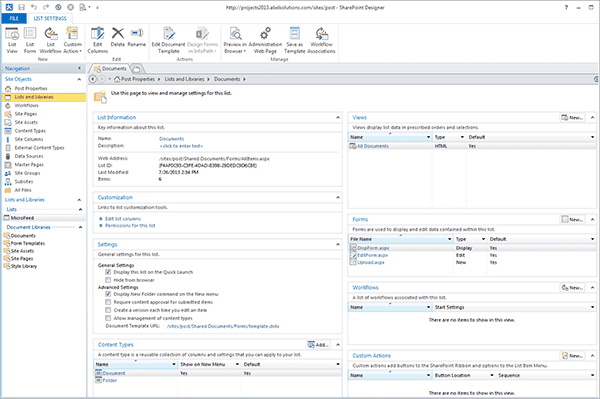Image resolution: width=600 pixels, height=399 pixels.
Task: Collapse the Customization section
Action: [338, 197]
